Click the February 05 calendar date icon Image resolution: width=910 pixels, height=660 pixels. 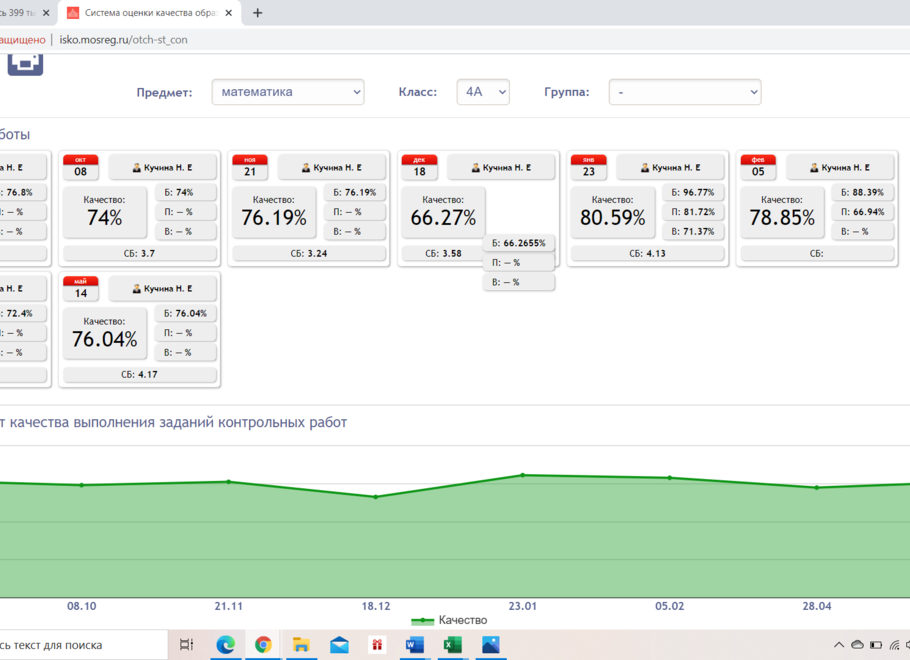(x=758, y=167)
